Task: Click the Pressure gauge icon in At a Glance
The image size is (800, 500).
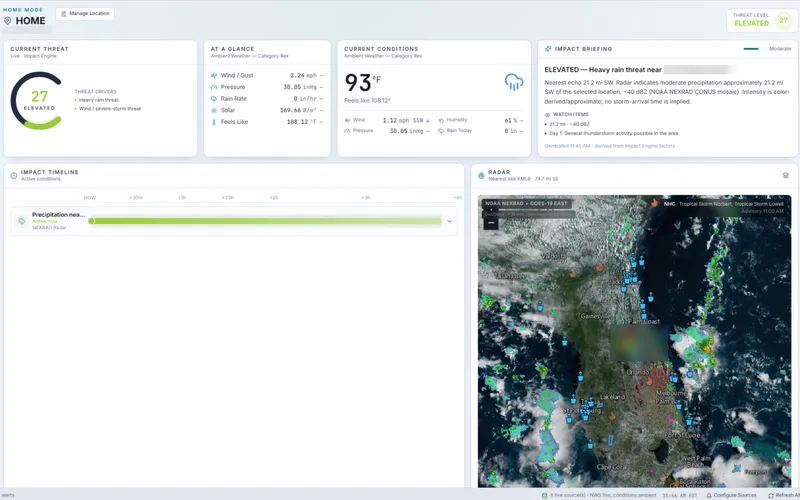Action: click(214, 87)
